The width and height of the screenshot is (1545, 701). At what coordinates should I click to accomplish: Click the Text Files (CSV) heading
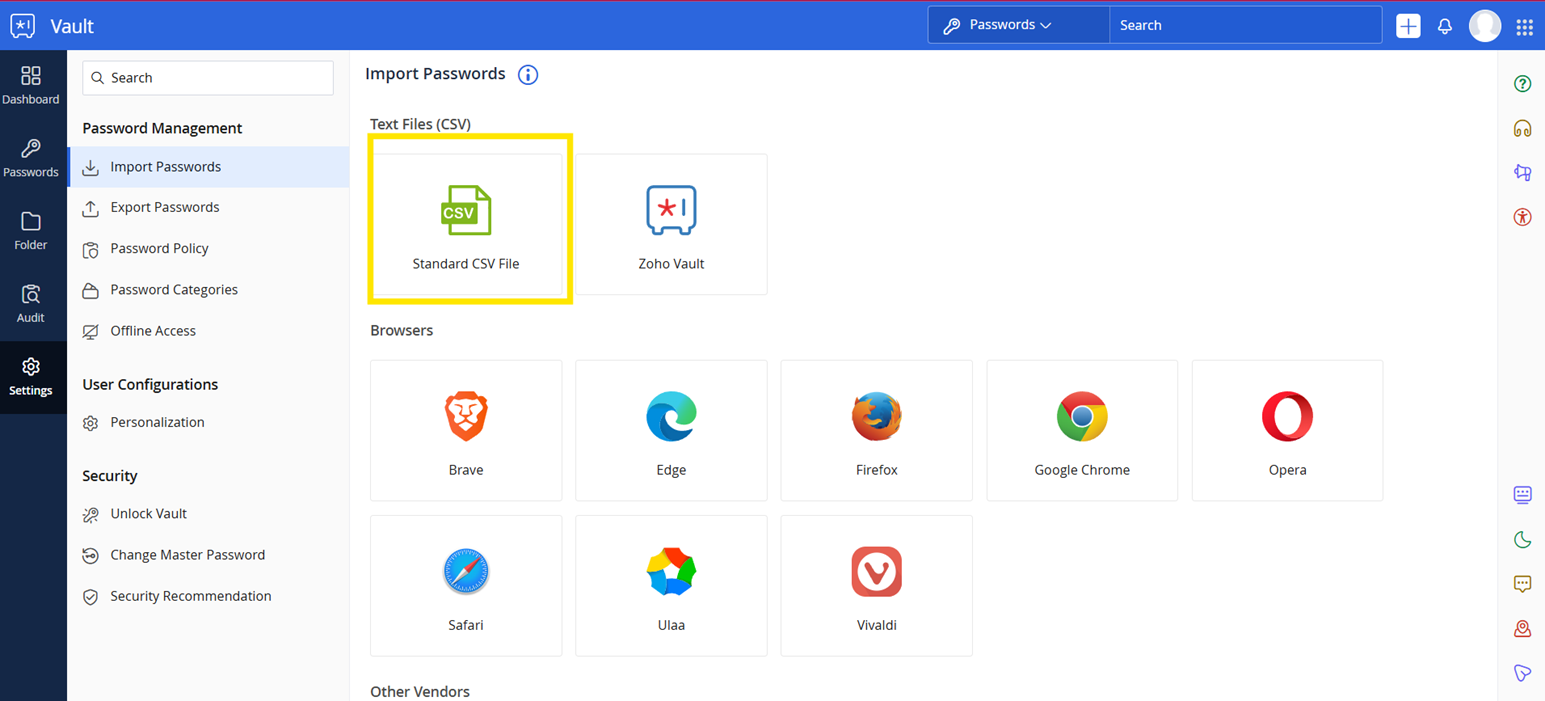[x=420, y=124]
